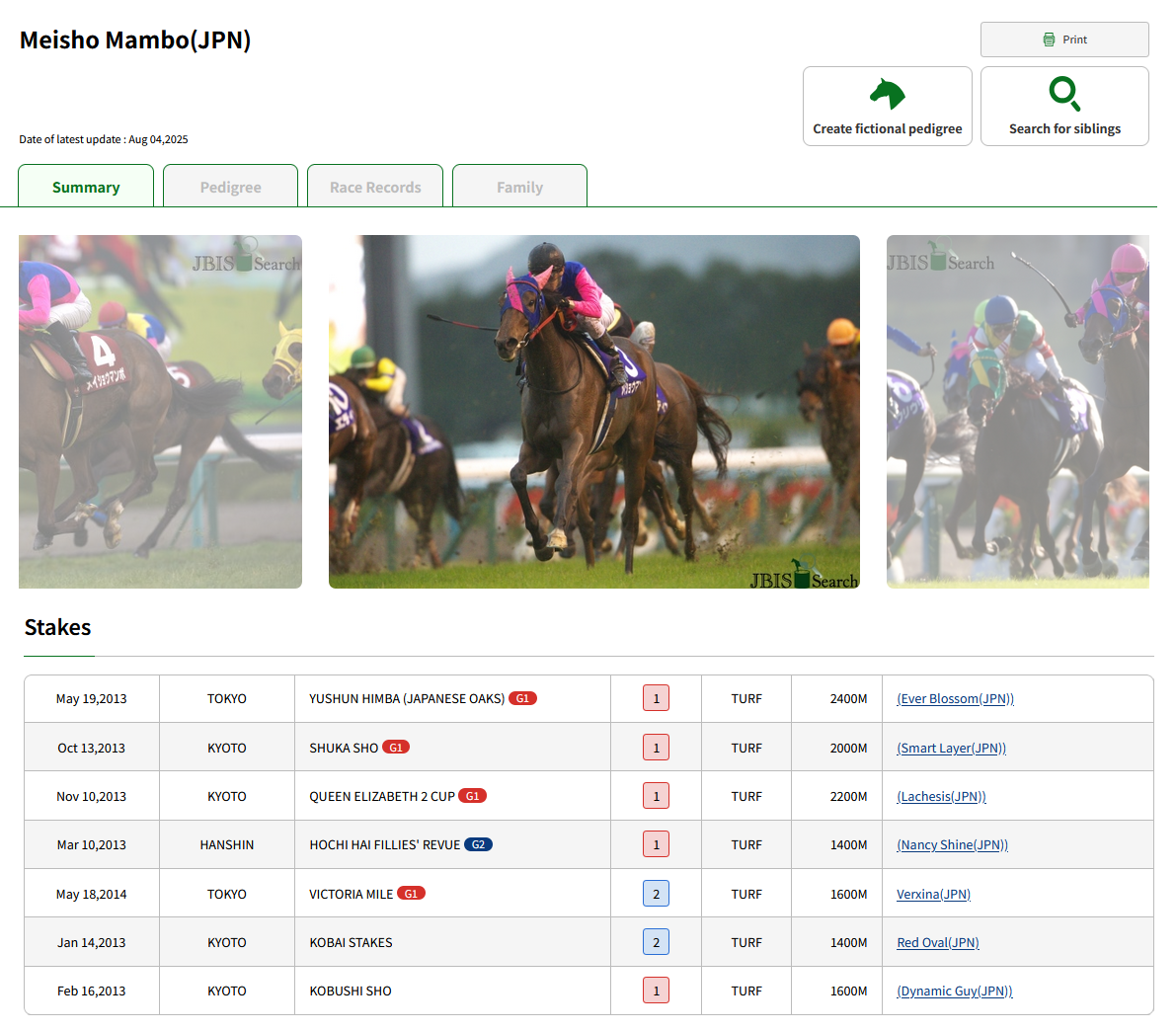This screenshot has width=1176, height=1031.
Task: Click the second place badge for Kobai Stakes
Action: coord(657,942)
